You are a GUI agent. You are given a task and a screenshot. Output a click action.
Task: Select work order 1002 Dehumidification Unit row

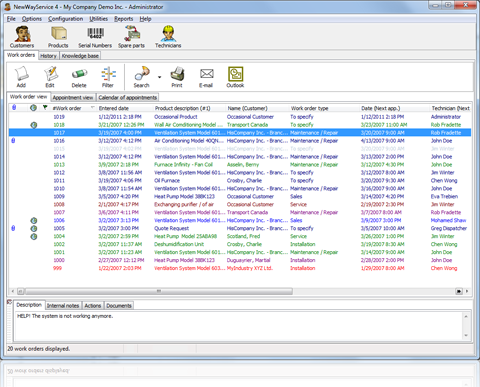pyautogui.click(x=240, y=244)
